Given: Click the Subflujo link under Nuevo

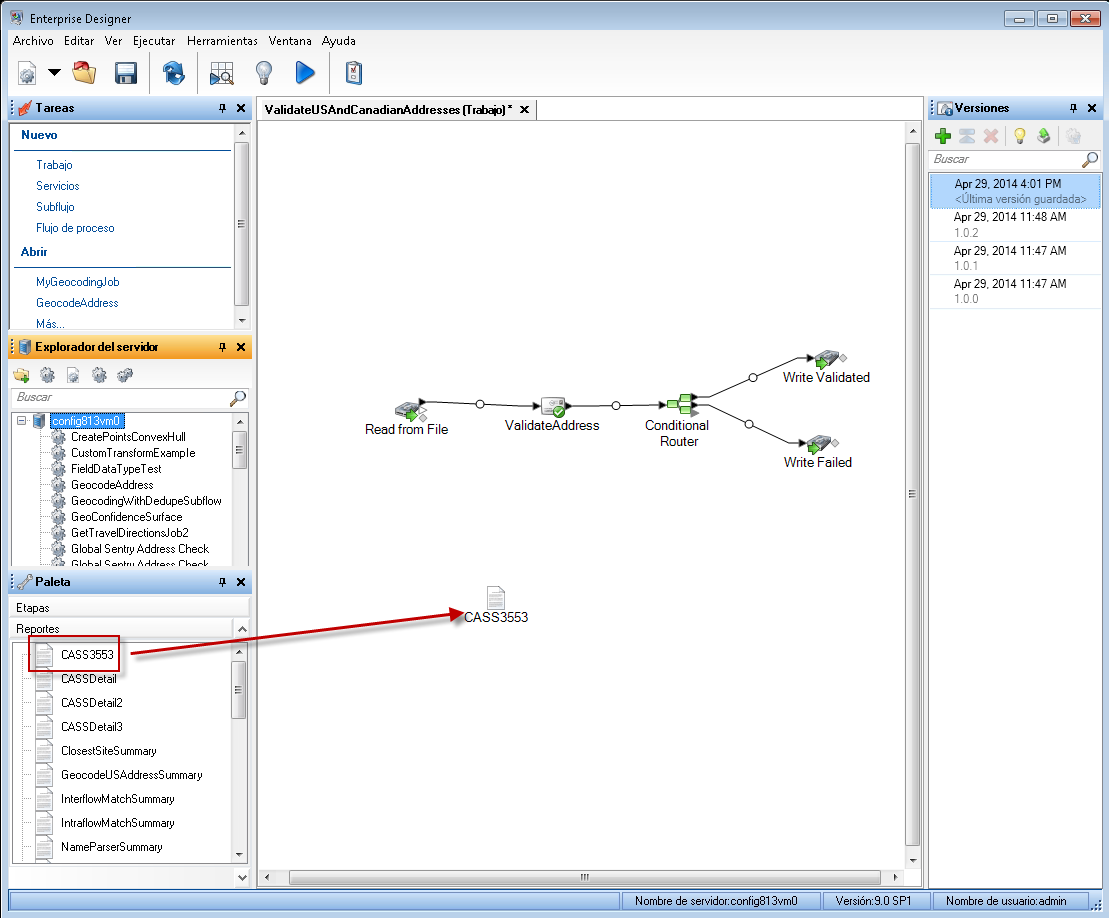Looking at the screenshot, I should (x=58, y=207).
